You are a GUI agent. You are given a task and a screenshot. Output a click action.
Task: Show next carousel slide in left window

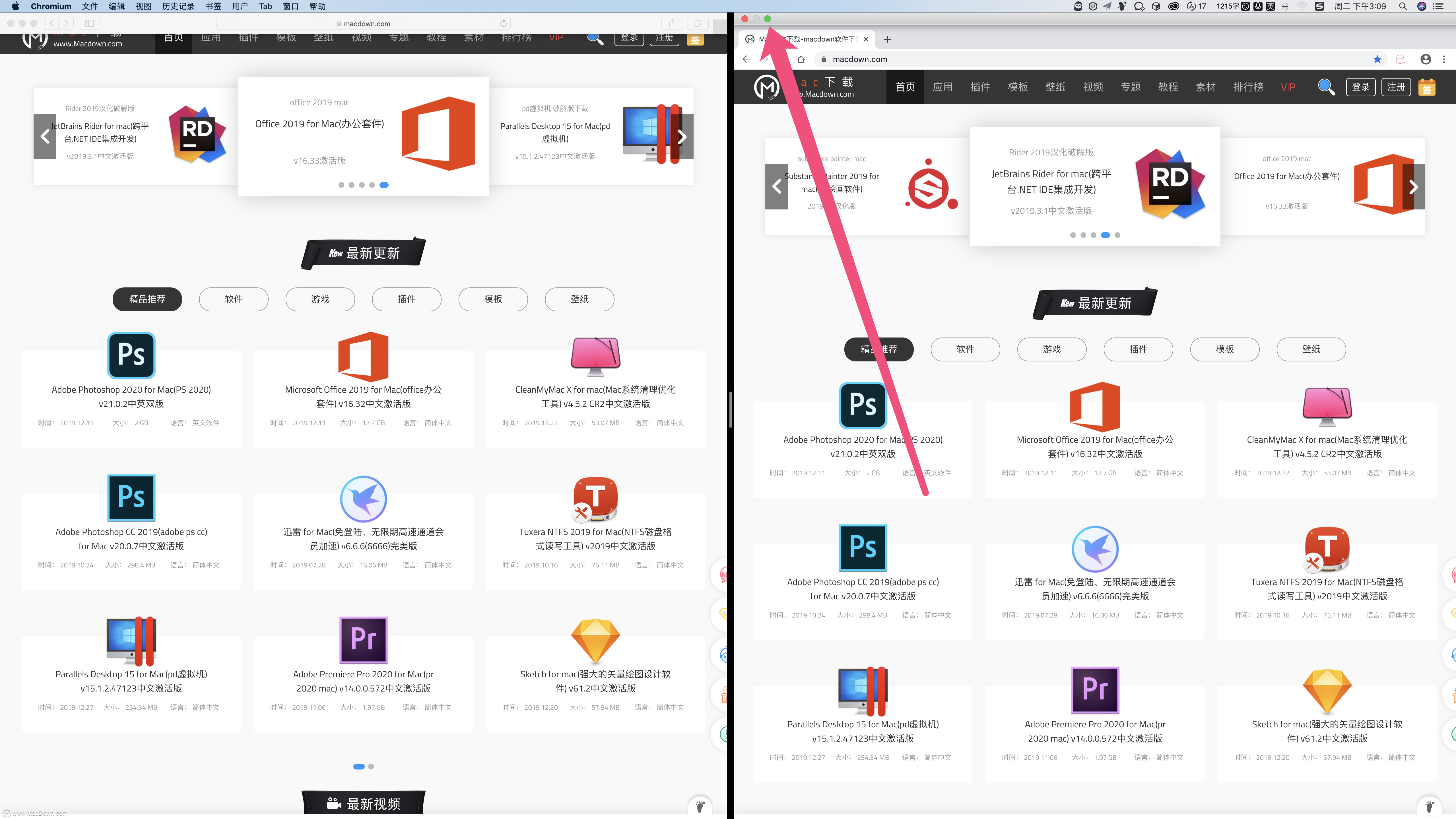point(682,136)
